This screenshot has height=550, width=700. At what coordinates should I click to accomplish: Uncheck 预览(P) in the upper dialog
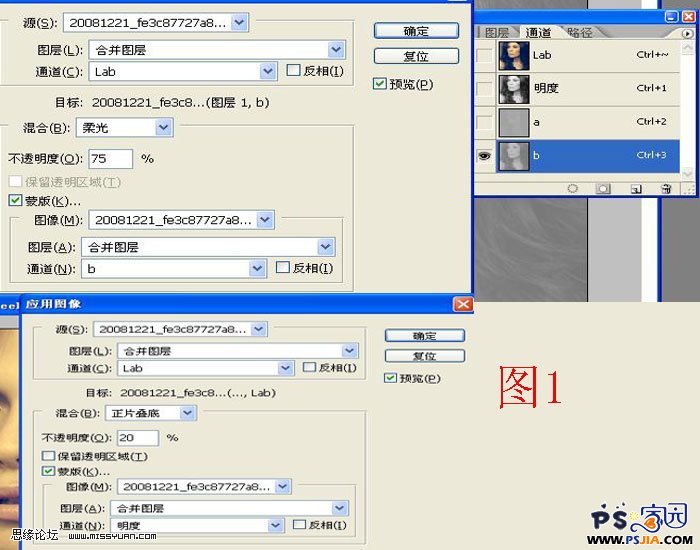point(379,83)
